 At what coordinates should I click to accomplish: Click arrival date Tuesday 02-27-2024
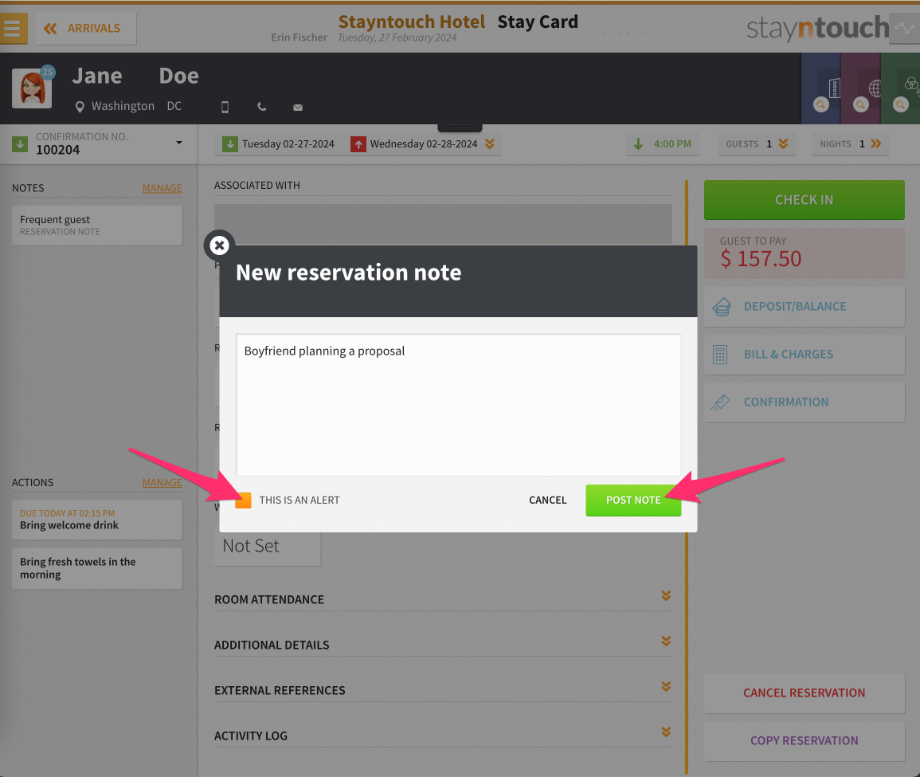(288, 144)
